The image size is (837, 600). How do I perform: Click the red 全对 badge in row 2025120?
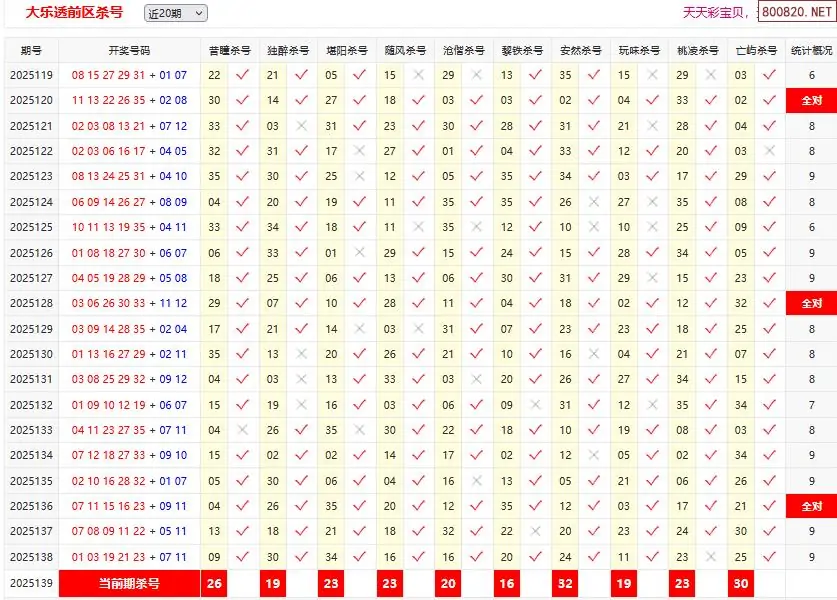[811, 100]
